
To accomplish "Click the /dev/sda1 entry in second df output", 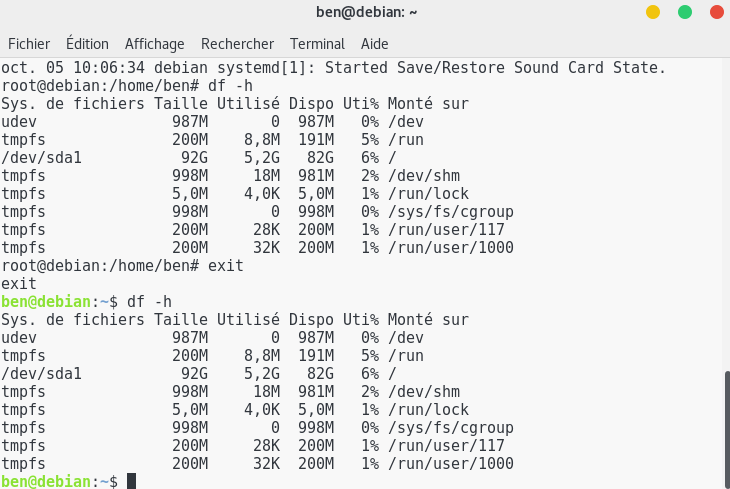I will click(x=41, y=374).
